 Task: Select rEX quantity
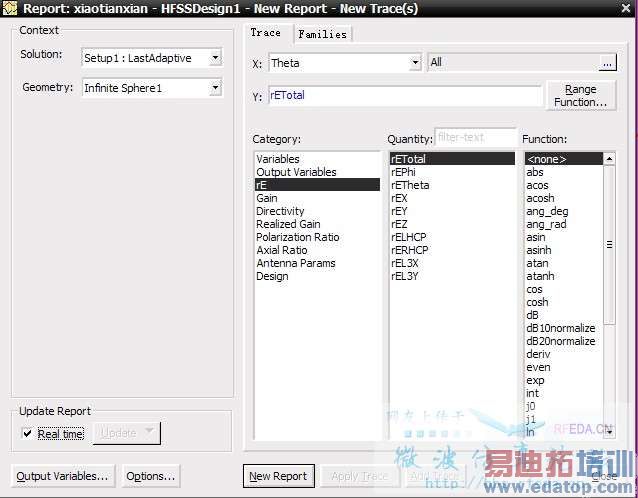click(x=452, y=198)
